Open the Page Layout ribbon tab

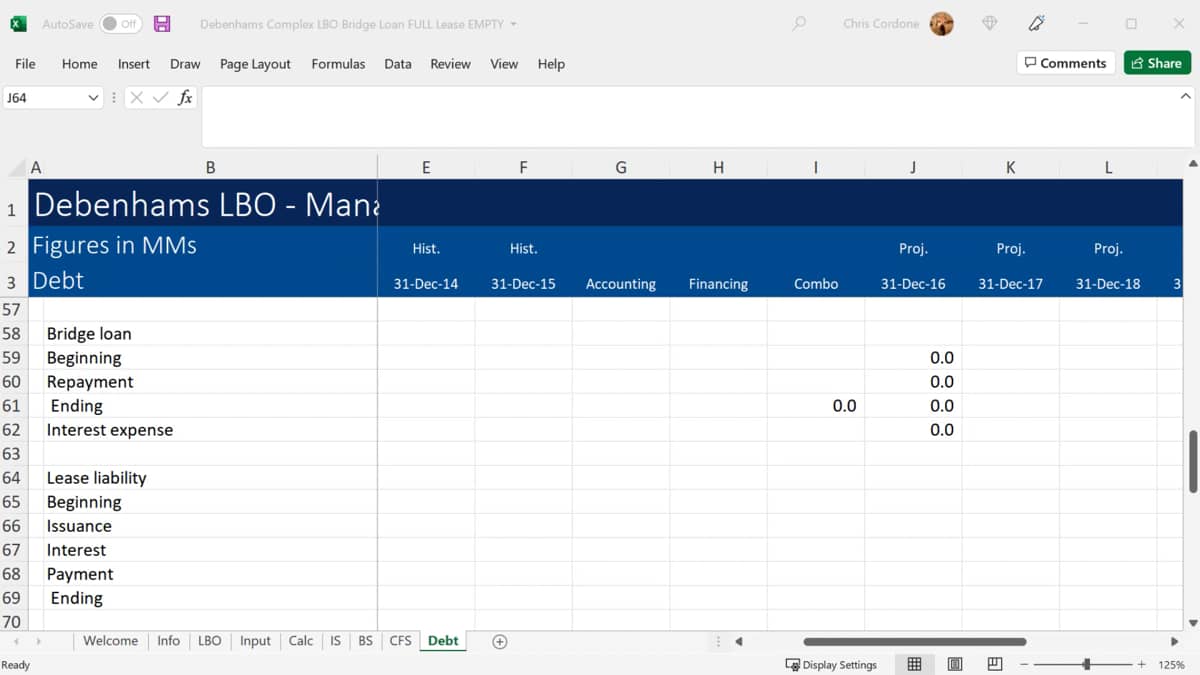tap(255, 64)
